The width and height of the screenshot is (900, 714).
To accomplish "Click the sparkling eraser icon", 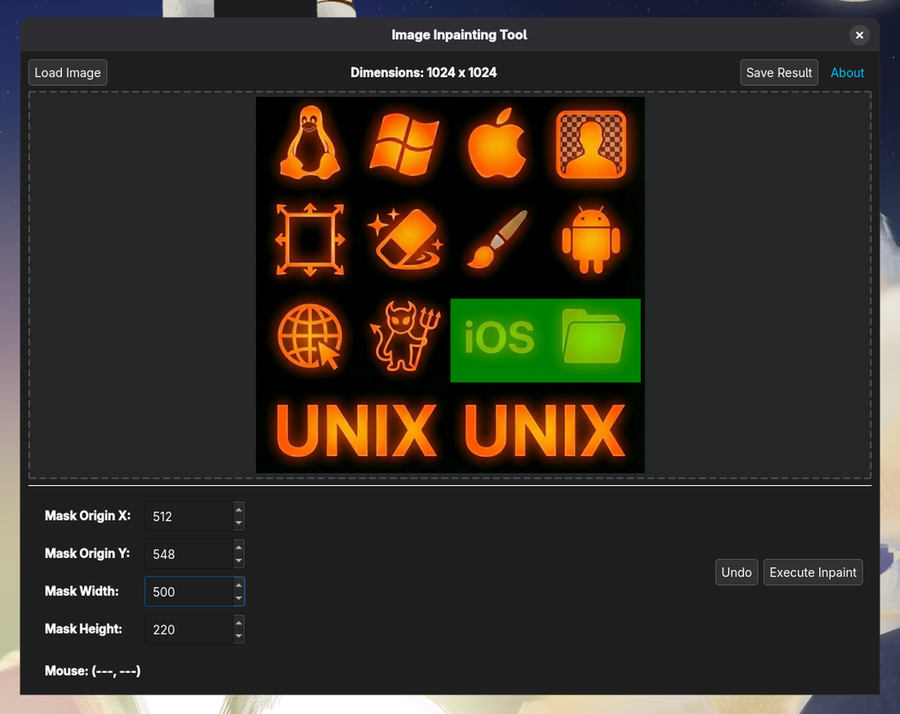I will pos(403,239).
